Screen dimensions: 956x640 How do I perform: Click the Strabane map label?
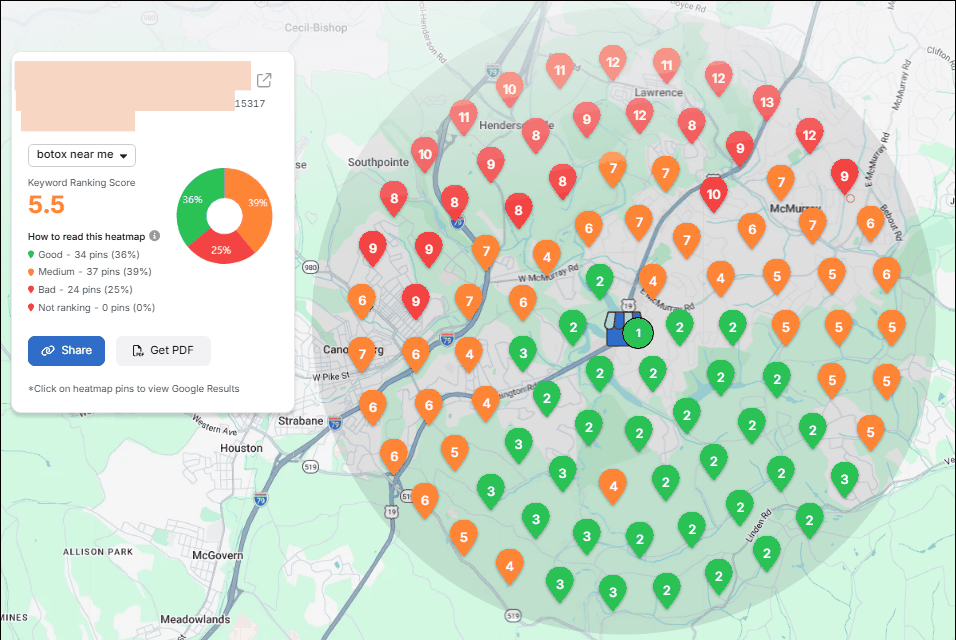pos(301,421)
